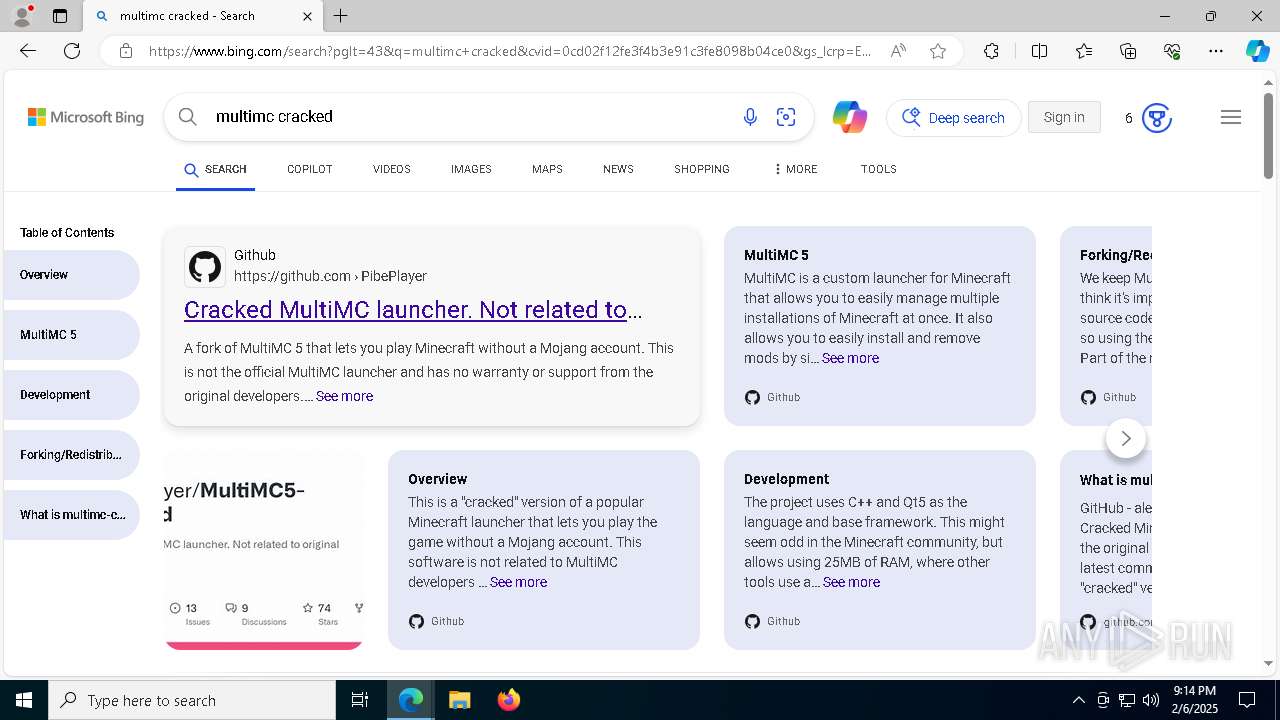Switch to the SHOPPING tab

coord(702,169)
